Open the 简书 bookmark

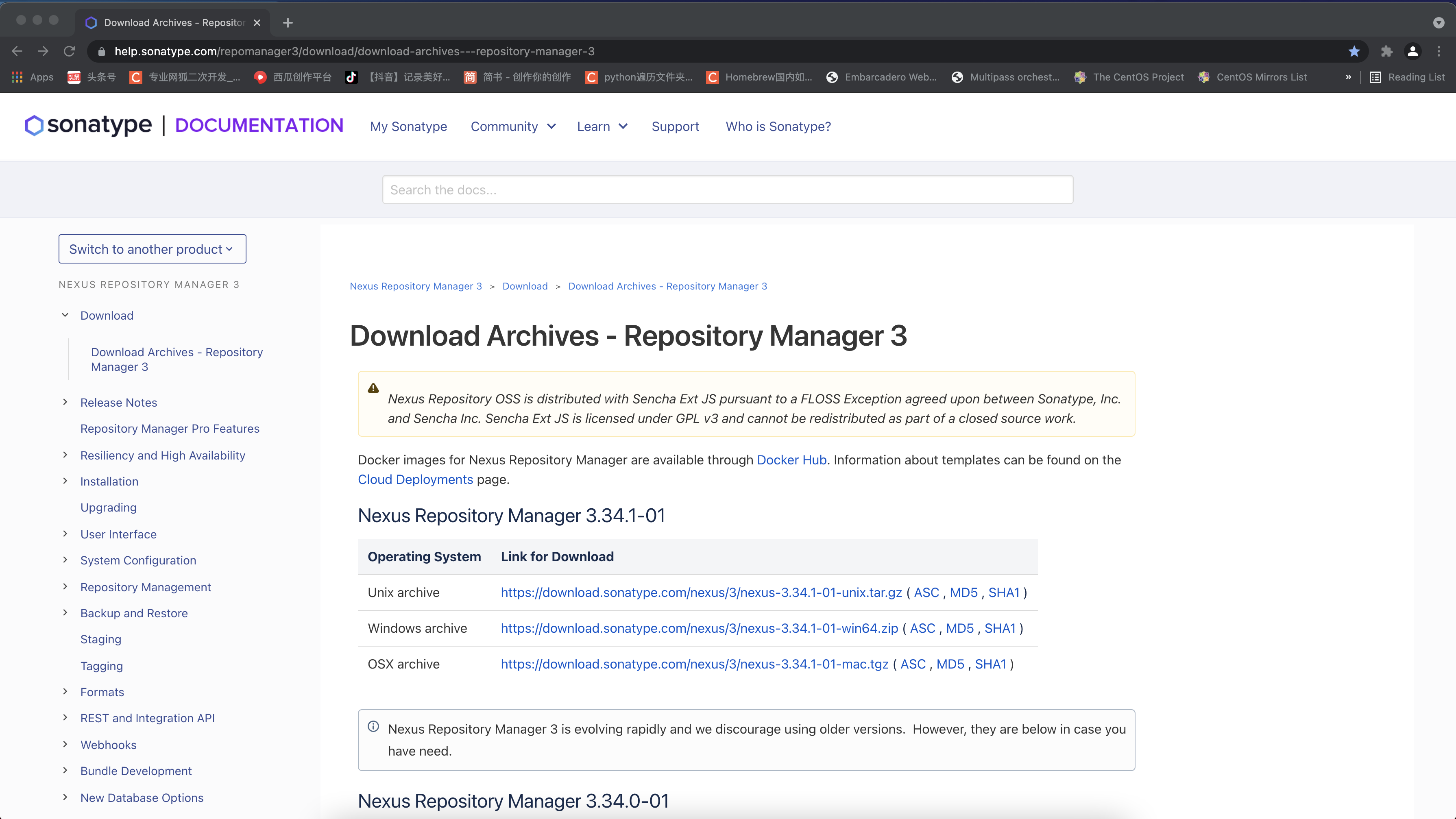tap(518, 77)
